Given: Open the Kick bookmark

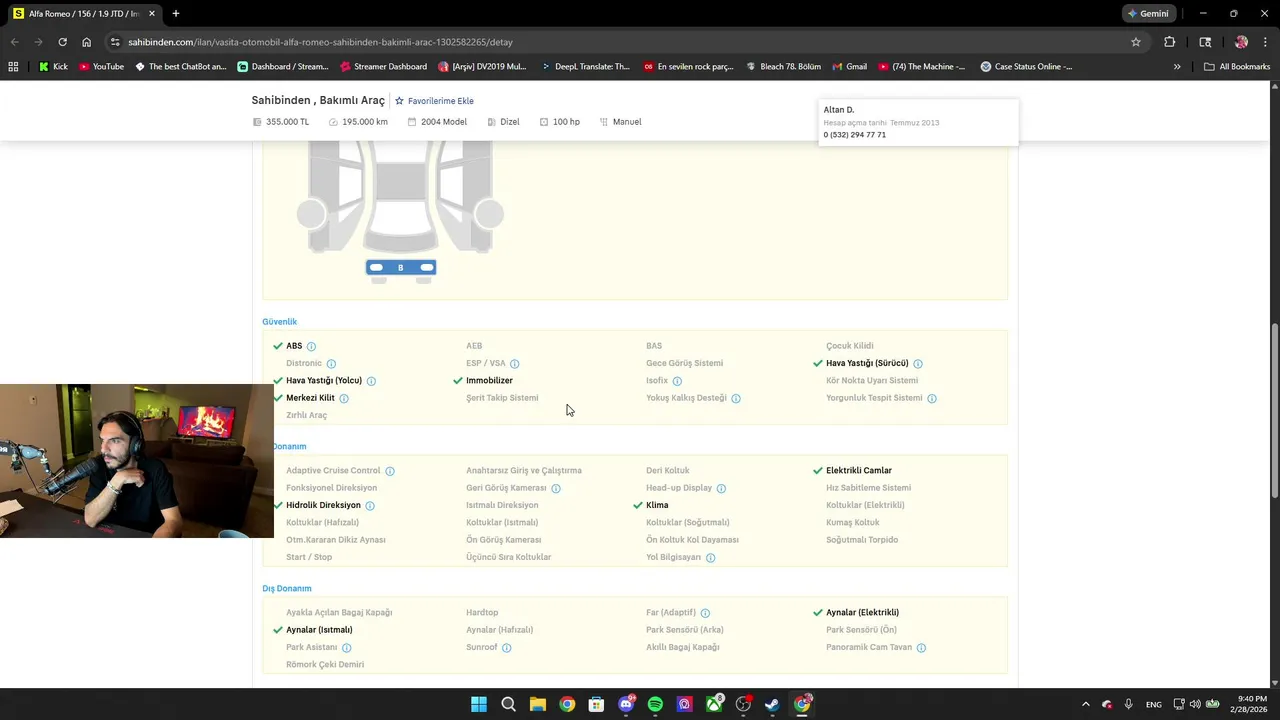Looking at the screenshot, I should click(53, 67).
